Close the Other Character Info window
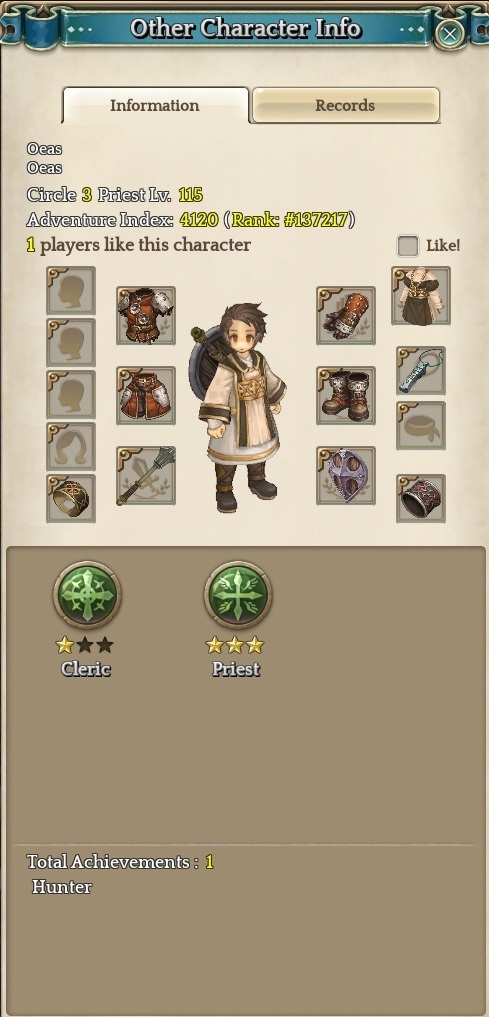This screenshot has width=489, height=1017. [x=449, y=32]
